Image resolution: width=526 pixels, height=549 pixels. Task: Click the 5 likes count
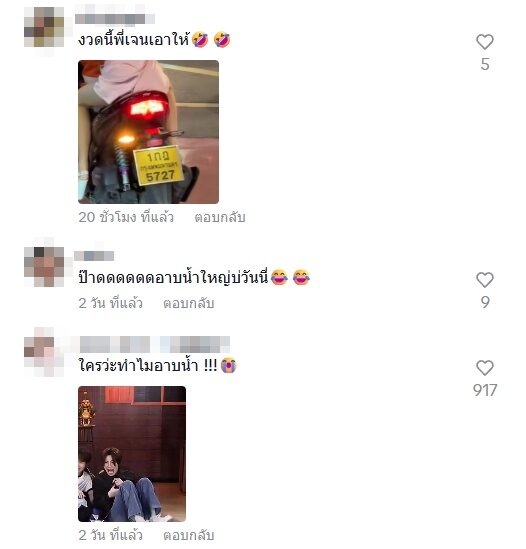[485, 64]
